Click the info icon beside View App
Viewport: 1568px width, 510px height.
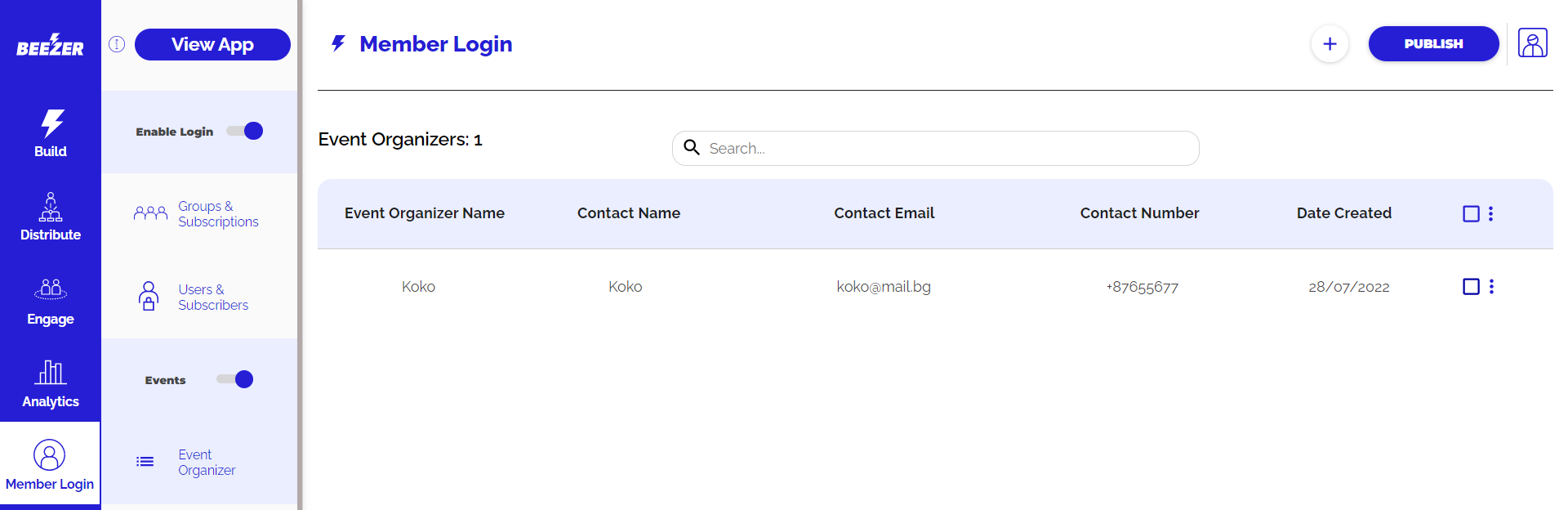tap(117, 44)
